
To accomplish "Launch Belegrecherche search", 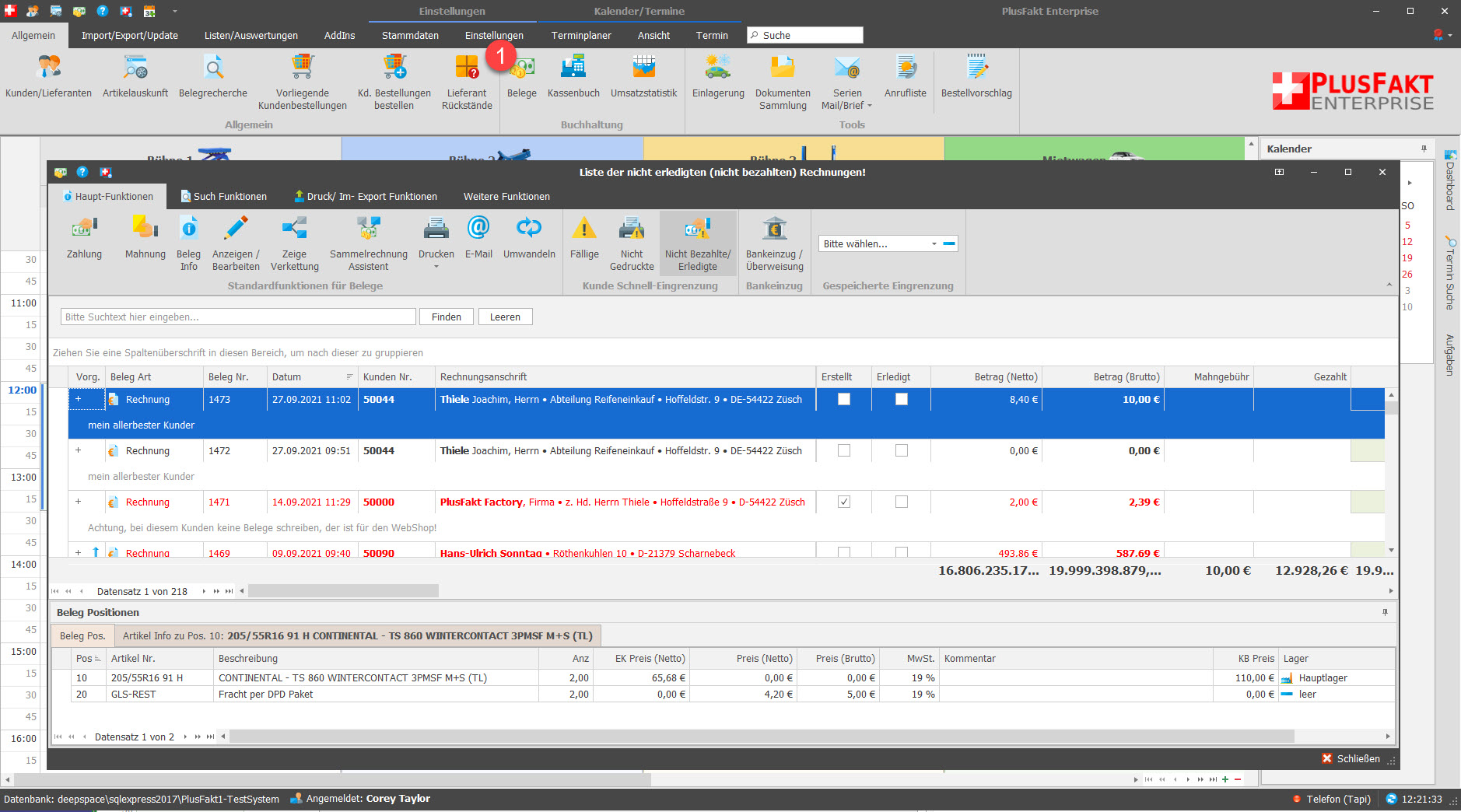I will click(213, 76).
